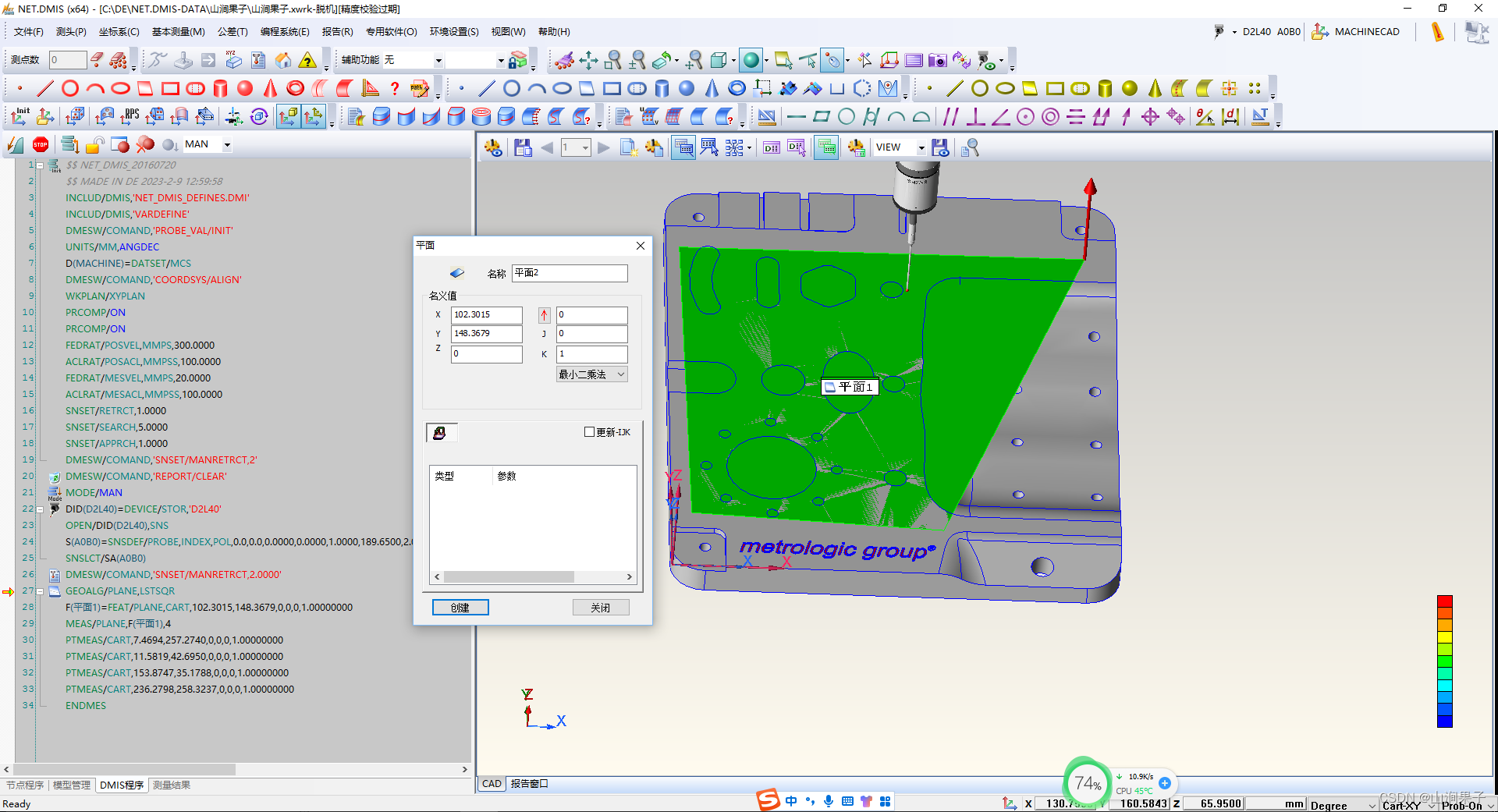1498x812 pixels.
Task: Click the plane icon in the dialog header
Action: tap(457, 273)
